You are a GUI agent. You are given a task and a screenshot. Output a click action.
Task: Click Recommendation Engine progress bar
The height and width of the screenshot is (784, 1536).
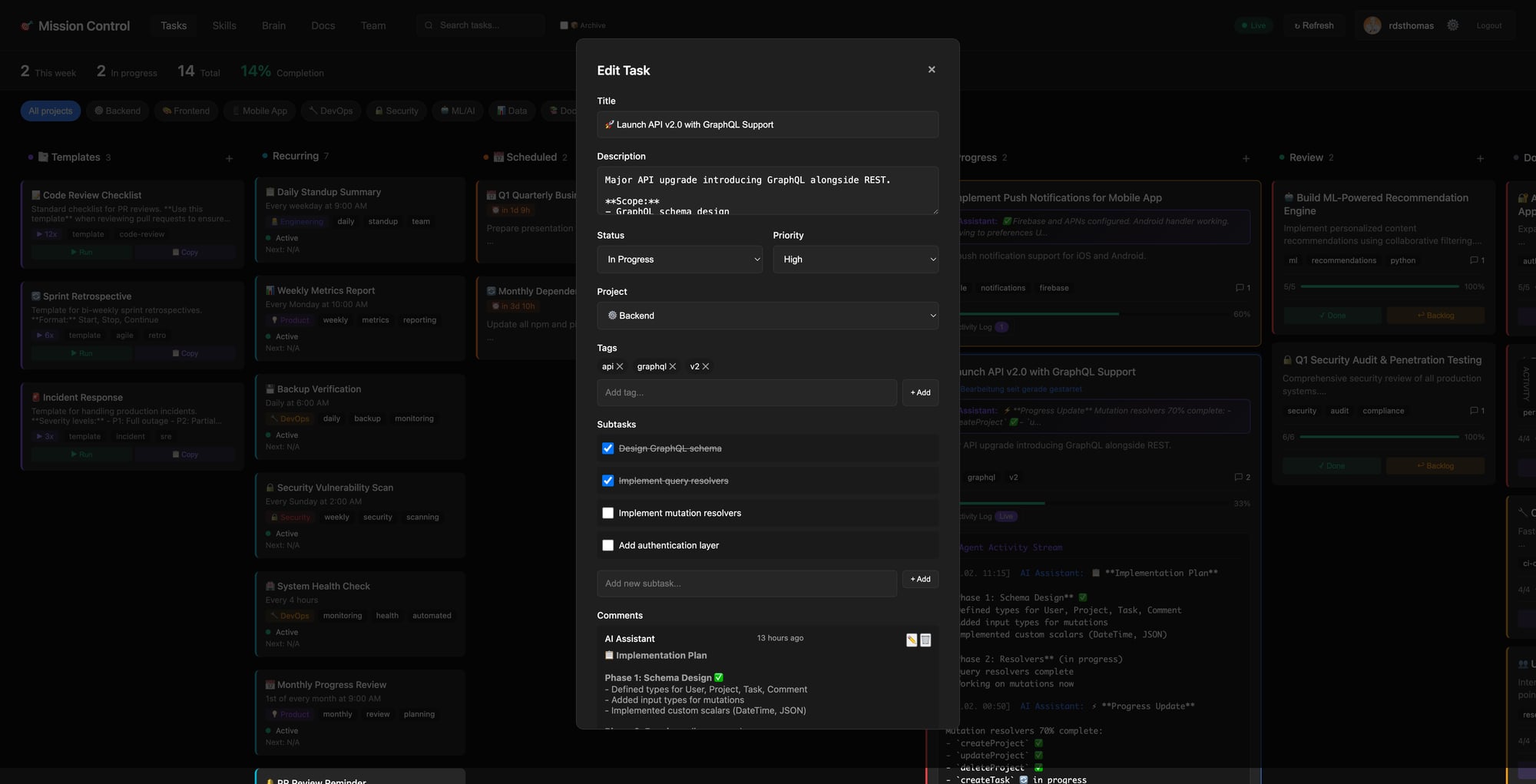(1379, 287)
